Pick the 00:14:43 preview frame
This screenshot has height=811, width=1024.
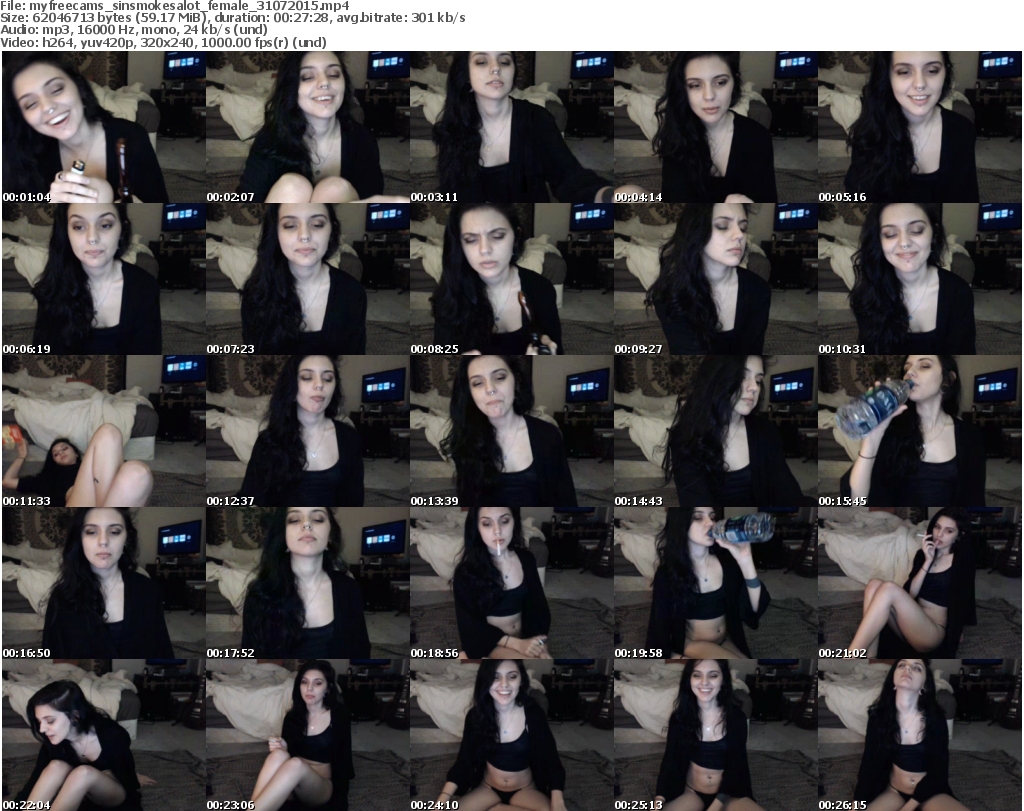point(716,432)
